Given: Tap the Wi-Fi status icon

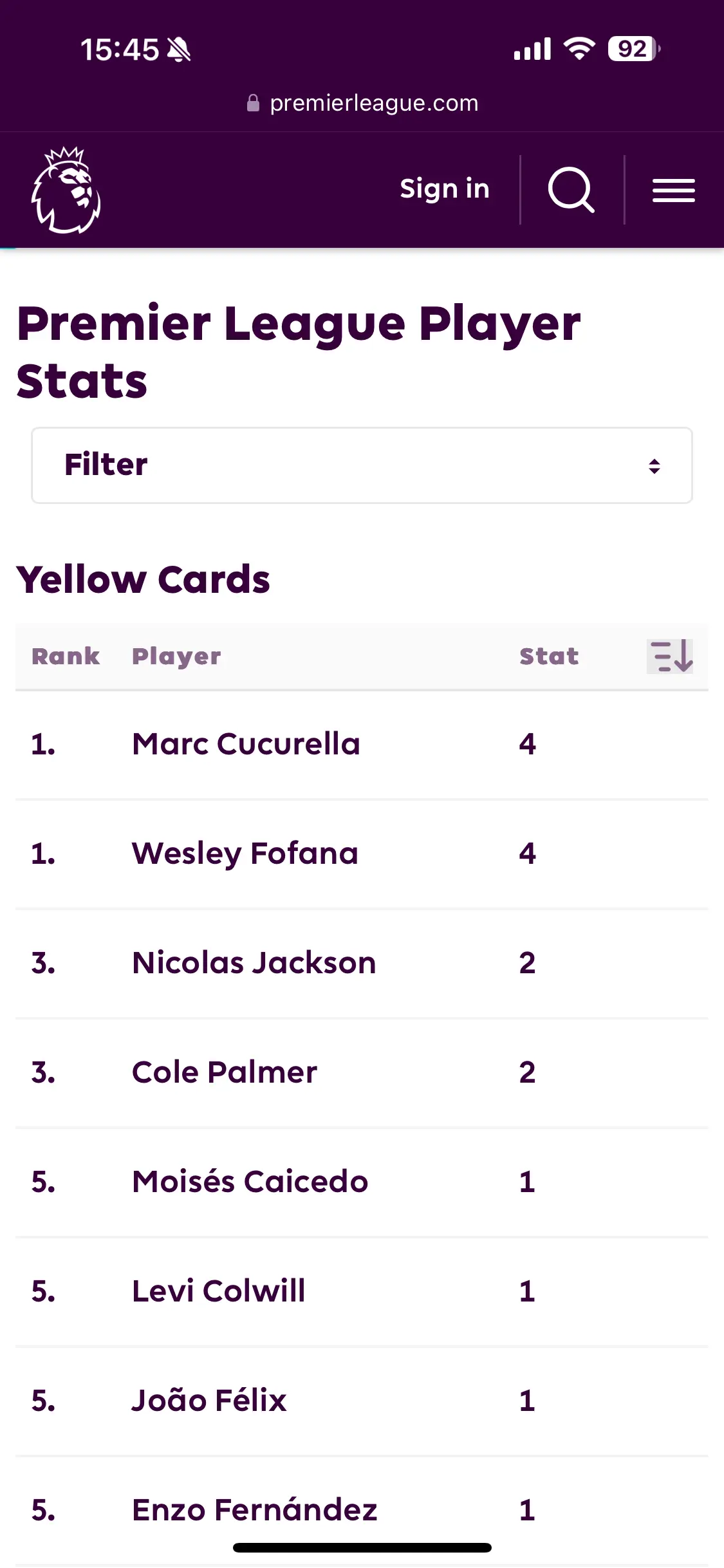Looking at the screenshot, I should (579, 49).
